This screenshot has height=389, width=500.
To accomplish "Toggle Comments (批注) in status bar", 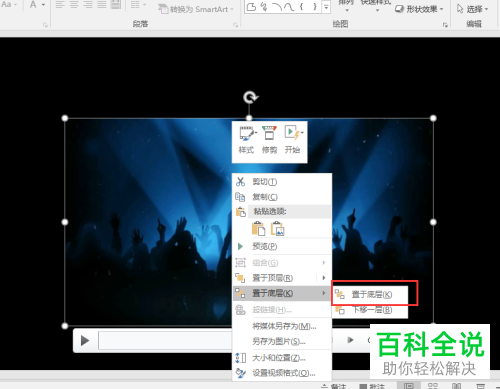I will click(372, 386).
